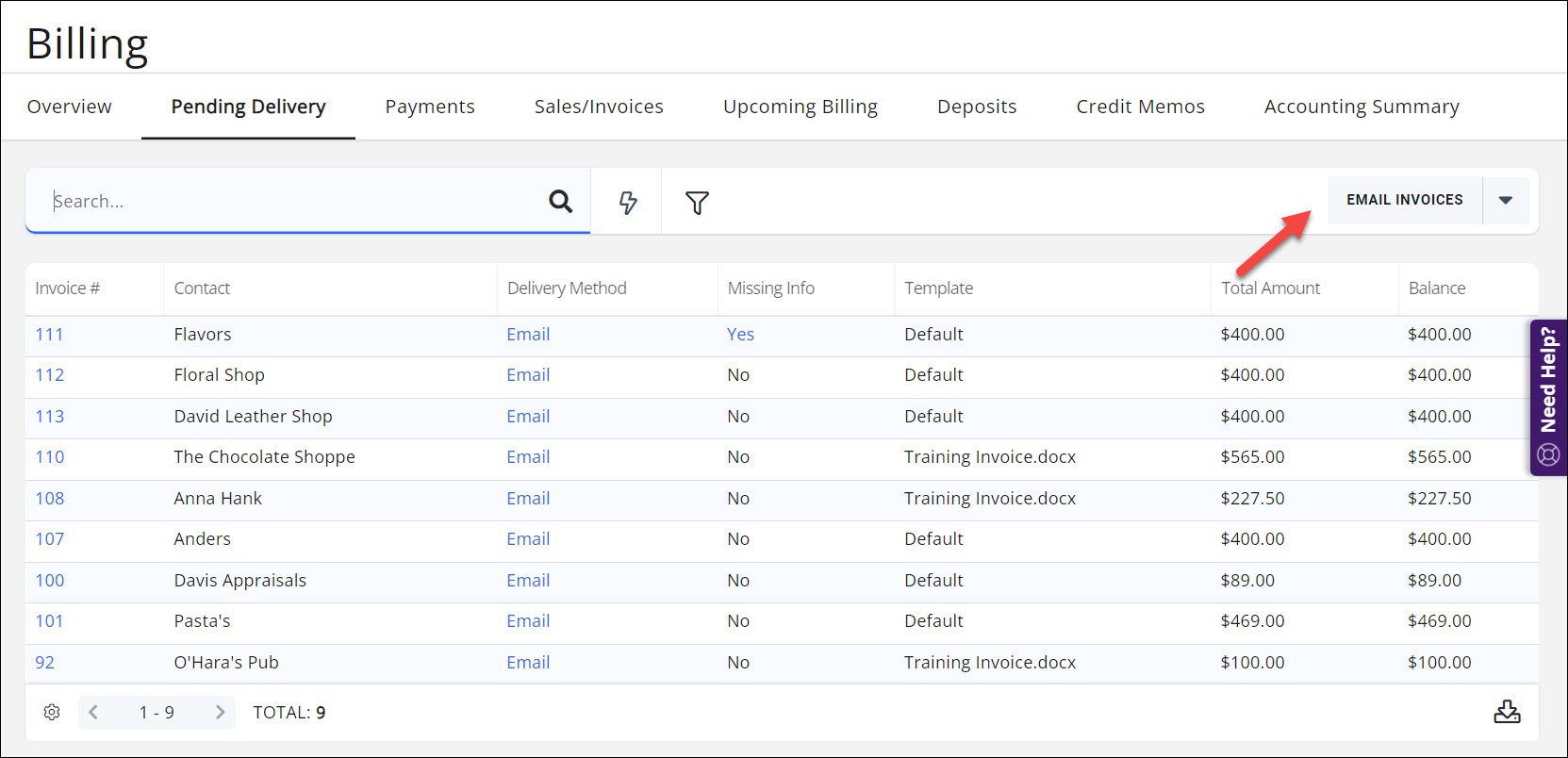Open invoice number 111

49,335
